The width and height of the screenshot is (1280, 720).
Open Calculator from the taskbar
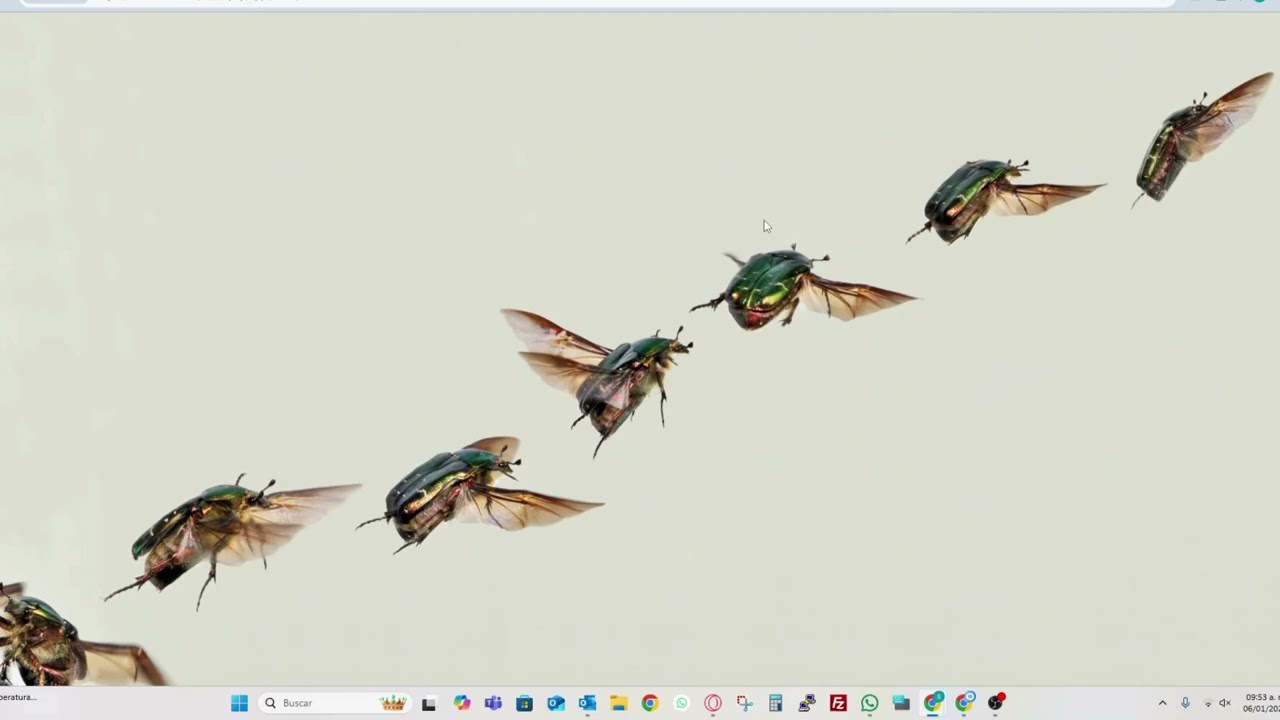(775, 703)
